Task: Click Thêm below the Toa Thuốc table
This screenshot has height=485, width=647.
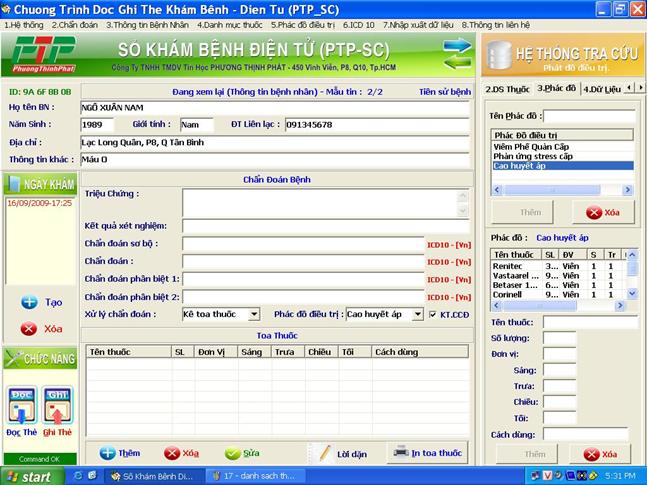Action: pyautogui.click(x=119, y=453)
